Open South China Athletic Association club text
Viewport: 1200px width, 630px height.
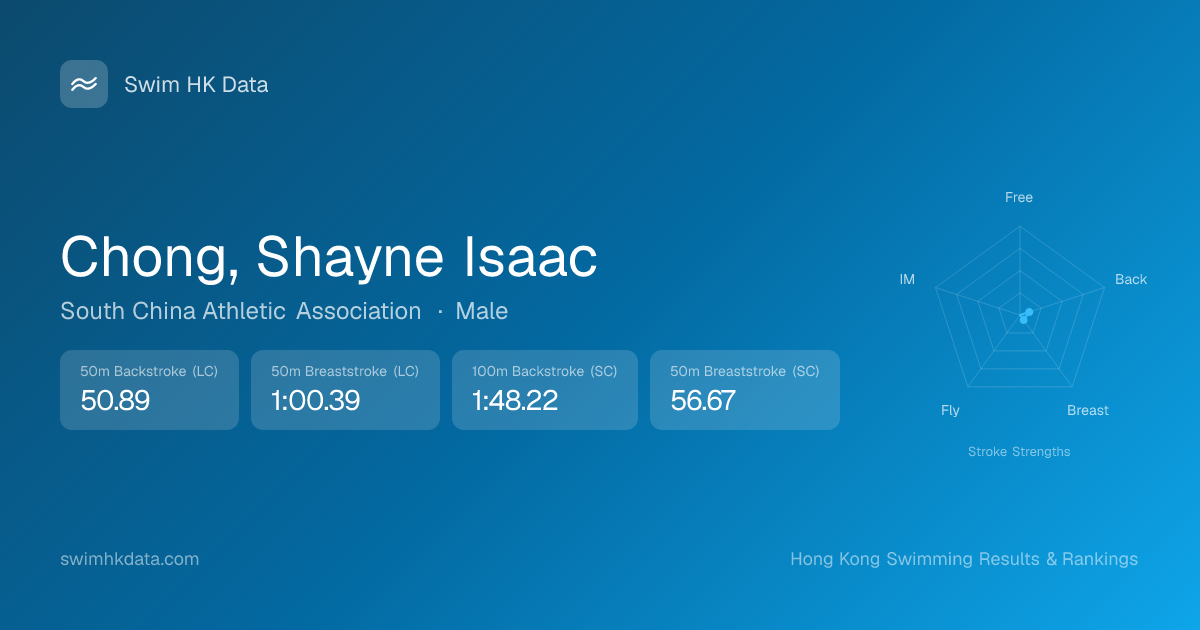[x=240, y=311]
